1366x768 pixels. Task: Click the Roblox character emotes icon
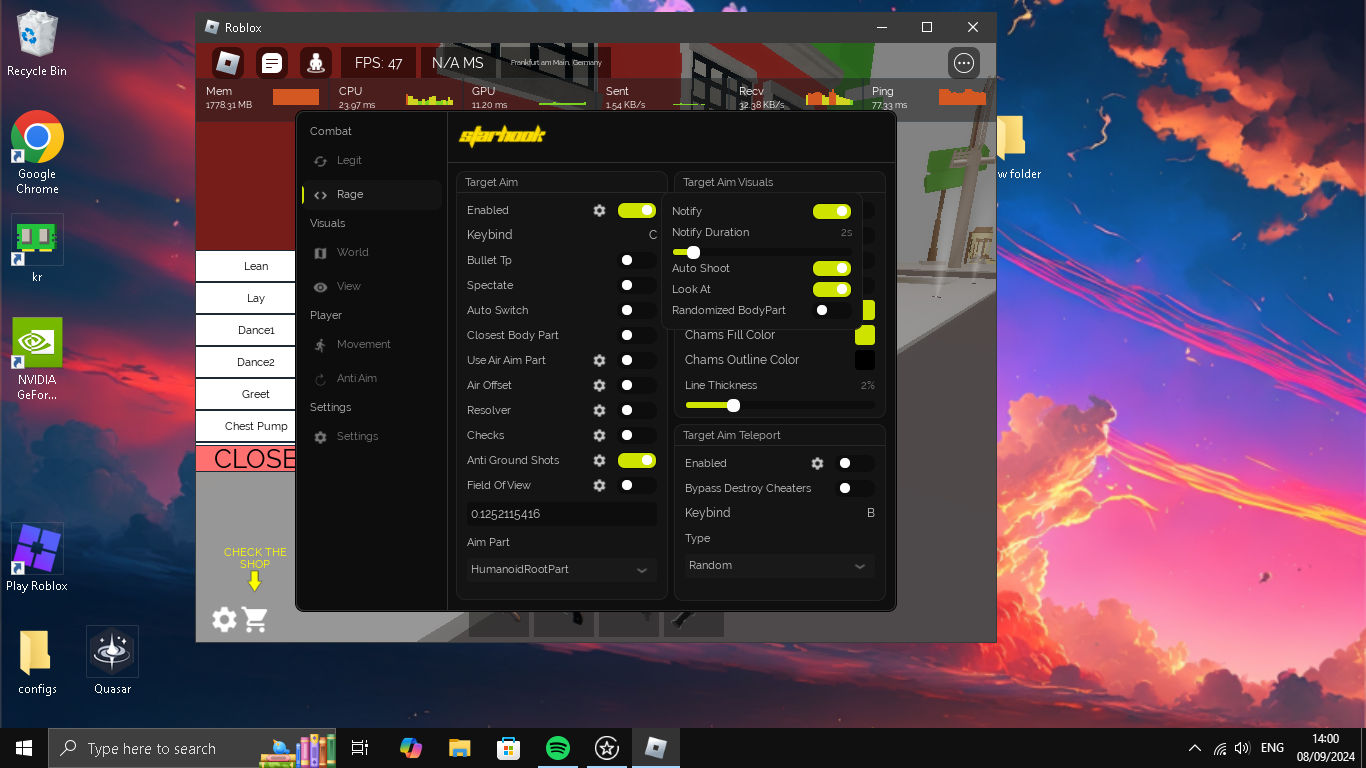pyautogui.click(x=316, y=63)
